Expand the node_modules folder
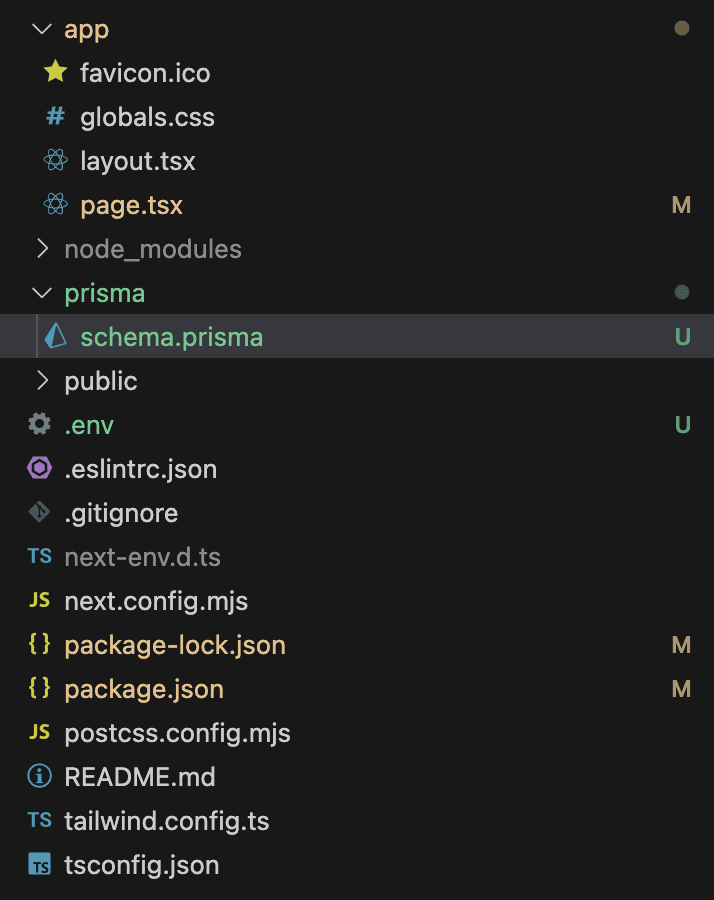This screenshot has height=900, width=714. 40,249
